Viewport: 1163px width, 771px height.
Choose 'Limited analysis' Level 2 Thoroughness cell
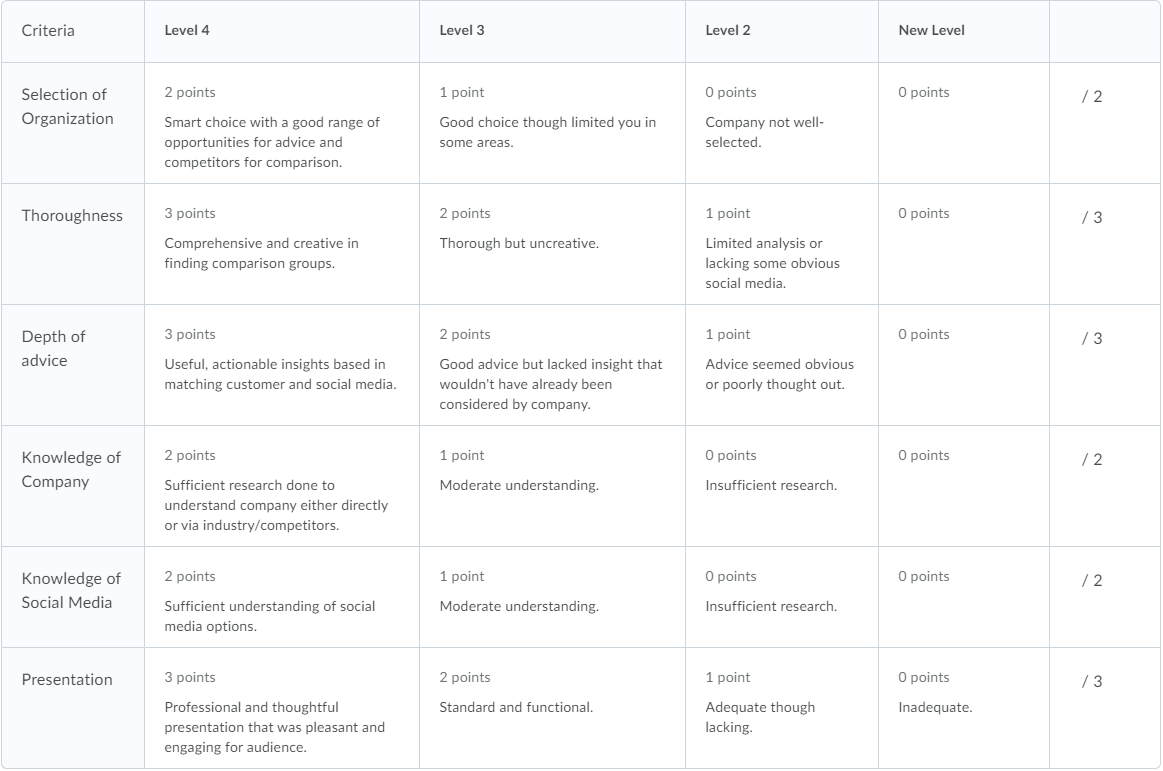point(782,244)
